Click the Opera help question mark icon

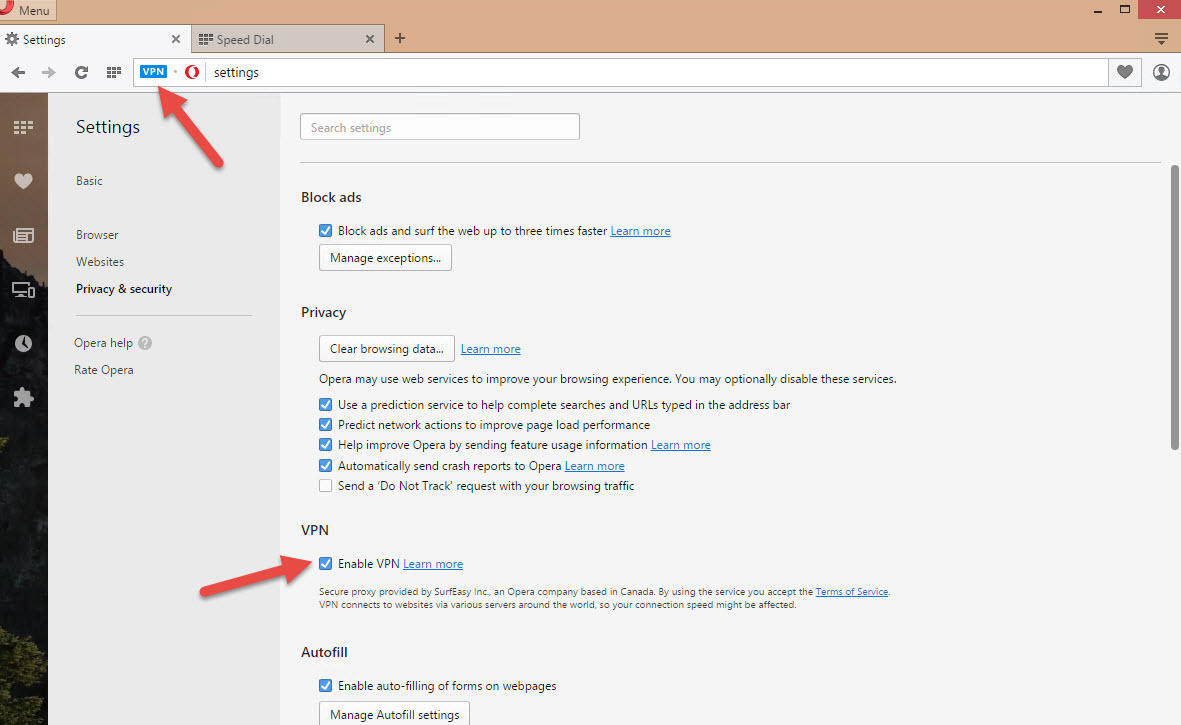(x=145, y=343)
